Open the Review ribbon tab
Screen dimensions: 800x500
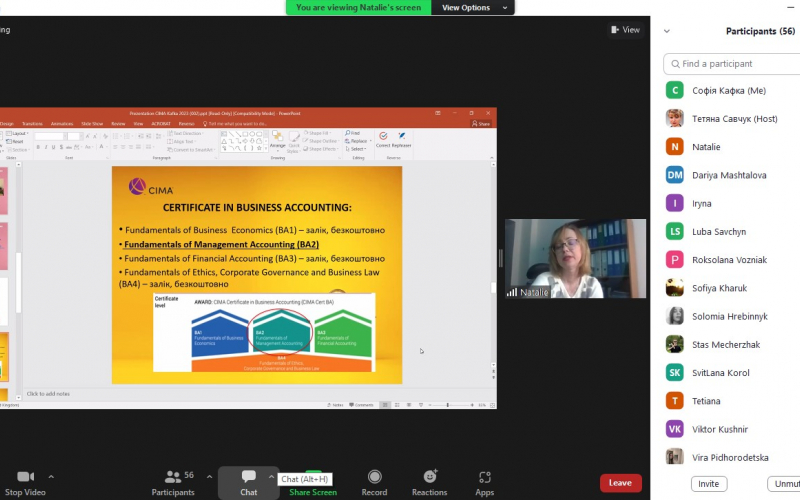pos(118,124)
